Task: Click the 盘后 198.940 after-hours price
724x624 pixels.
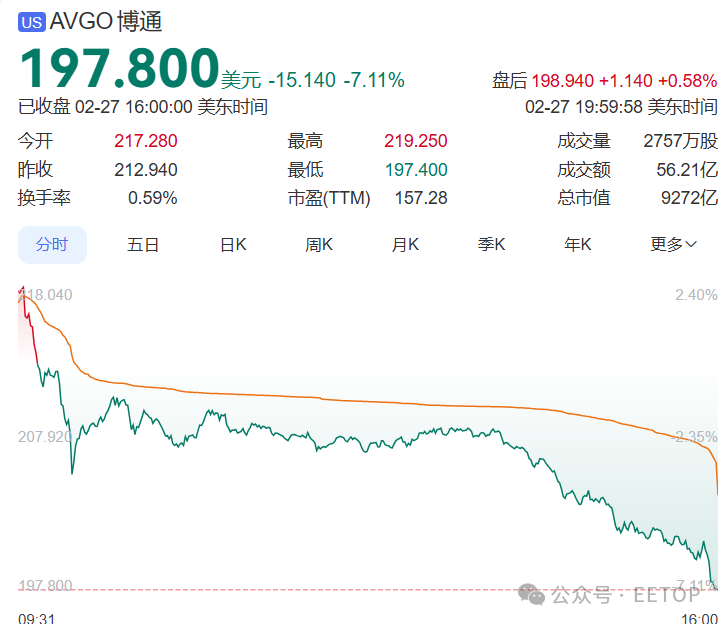Action: click(563, 81)
